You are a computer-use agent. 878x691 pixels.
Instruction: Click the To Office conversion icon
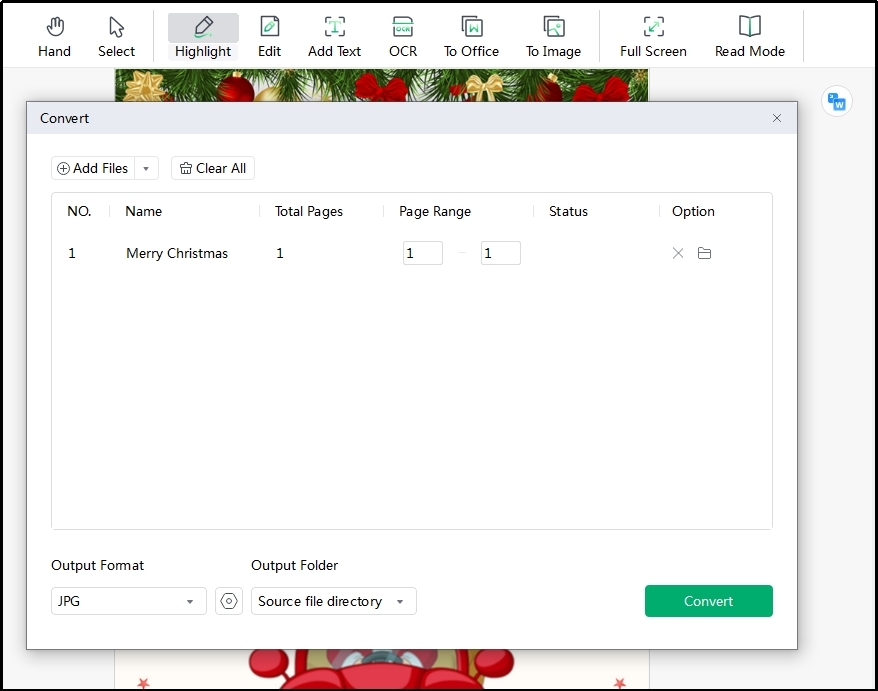(471, 37)
